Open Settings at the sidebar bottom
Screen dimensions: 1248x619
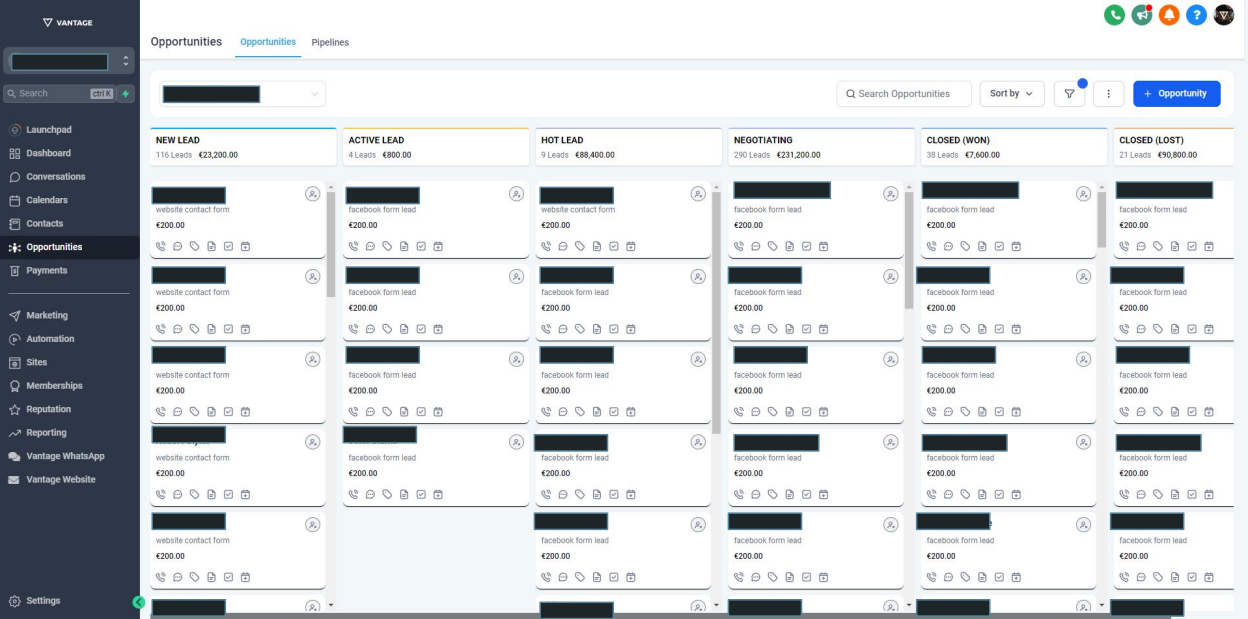pyautogui.click(x=35, y=601)
